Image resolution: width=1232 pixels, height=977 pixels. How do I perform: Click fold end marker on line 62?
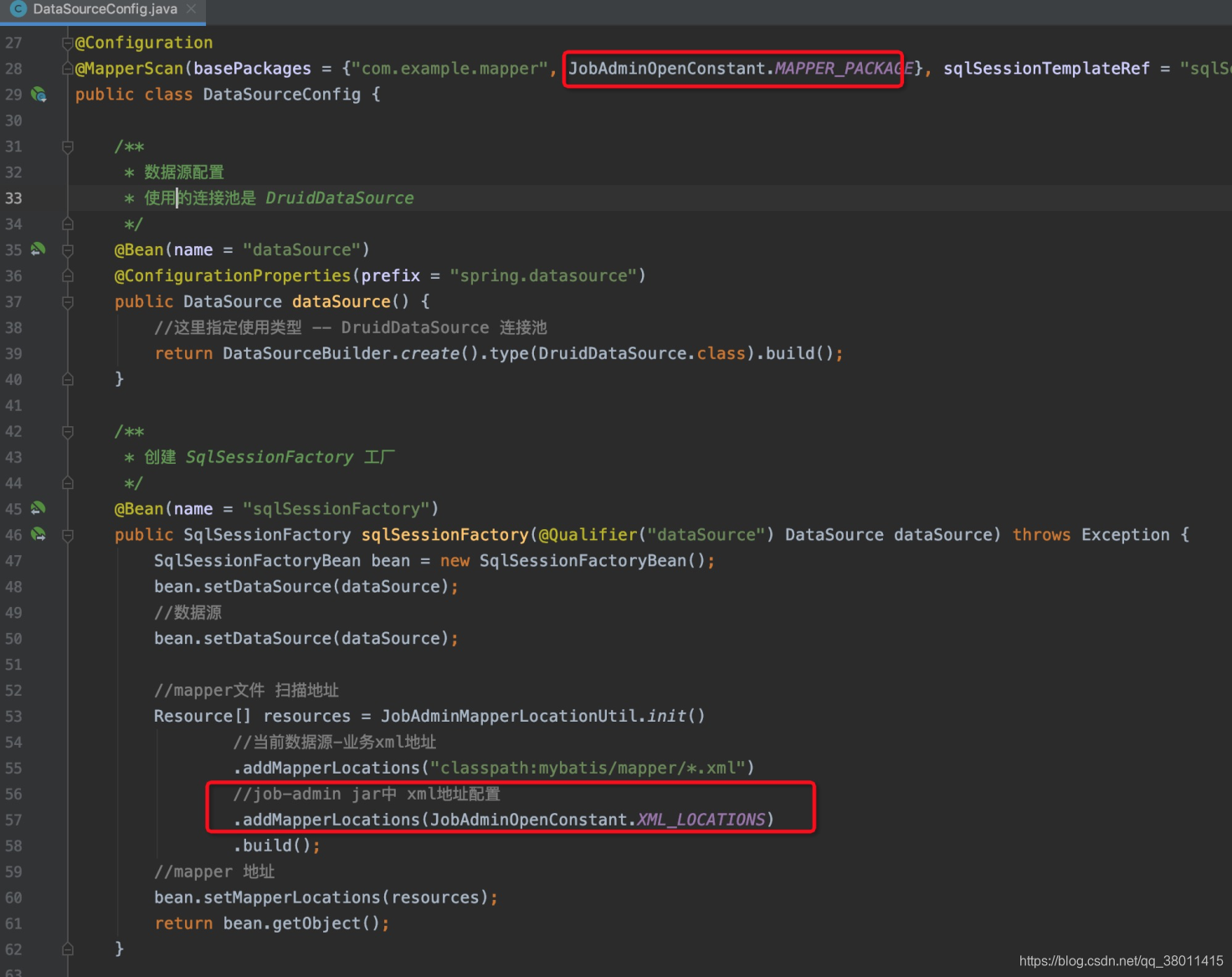click(68, 949)
